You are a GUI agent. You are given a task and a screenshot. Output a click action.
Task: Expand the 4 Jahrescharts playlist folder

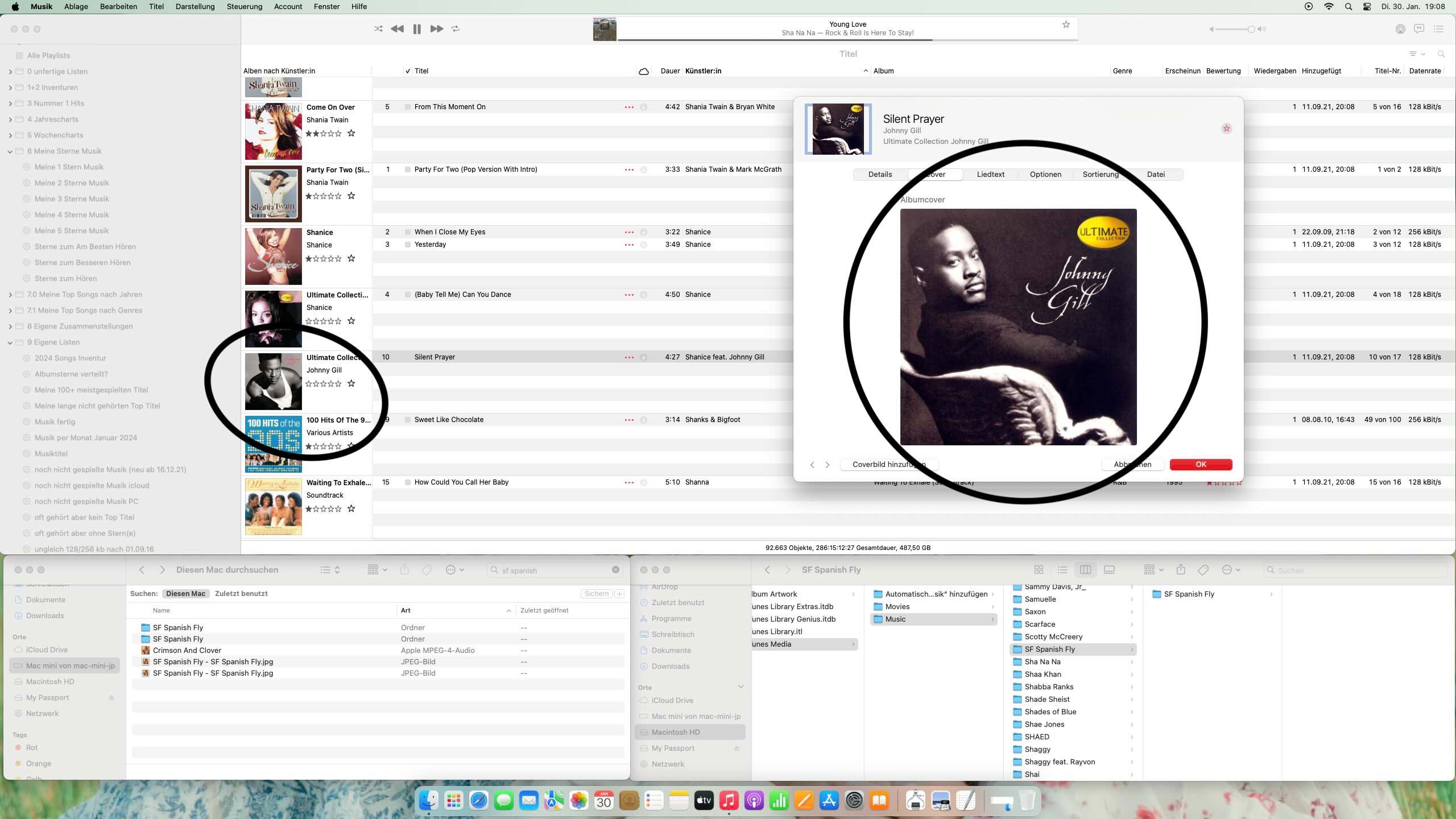10,119
